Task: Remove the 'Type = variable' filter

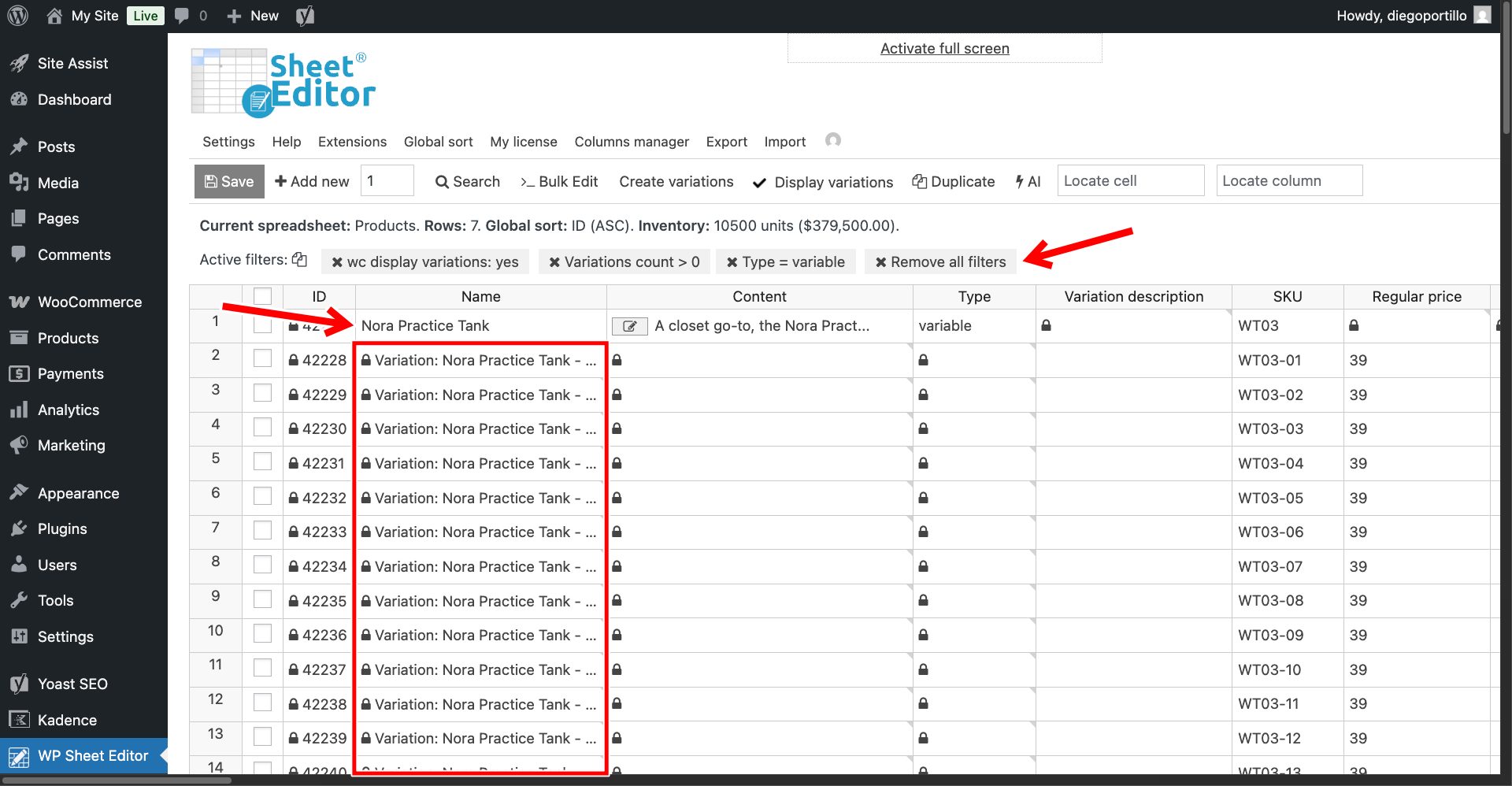Action: click(732, 262)
